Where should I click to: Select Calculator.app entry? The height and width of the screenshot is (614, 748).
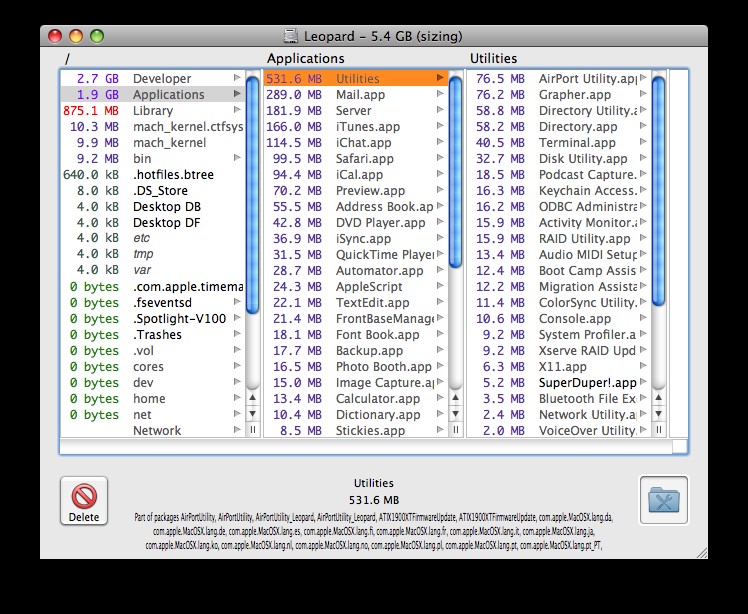coord(356,398)
